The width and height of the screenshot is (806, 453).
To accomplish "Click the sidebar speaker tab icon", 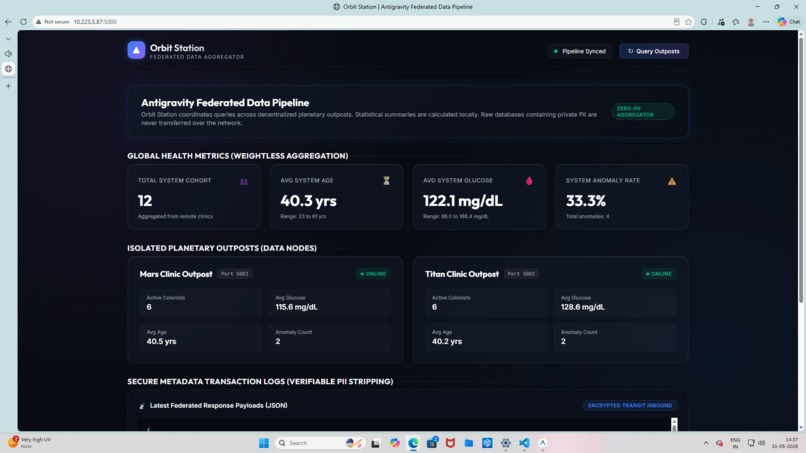I will point(8,53).
